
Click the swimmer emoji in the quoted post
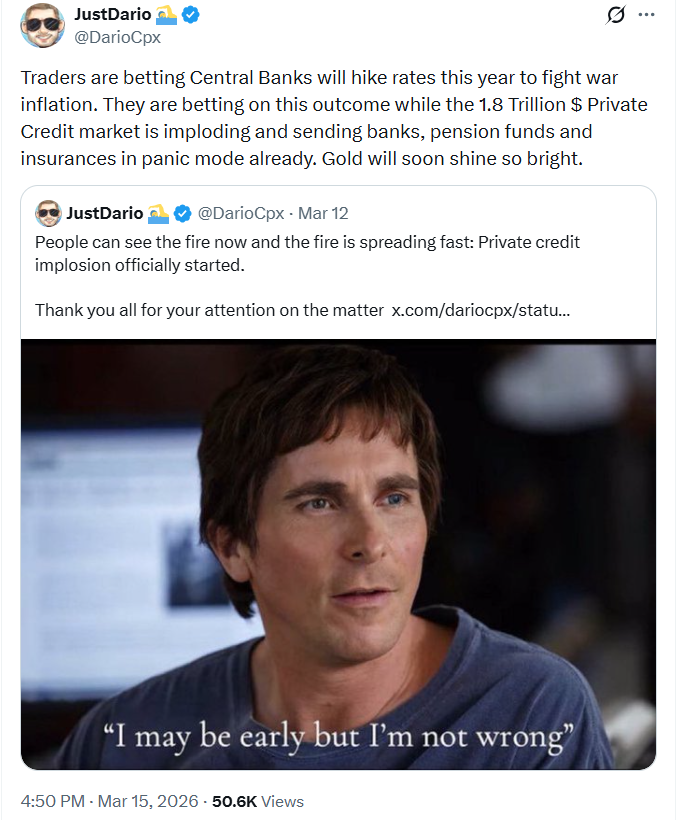click(159, 213)
